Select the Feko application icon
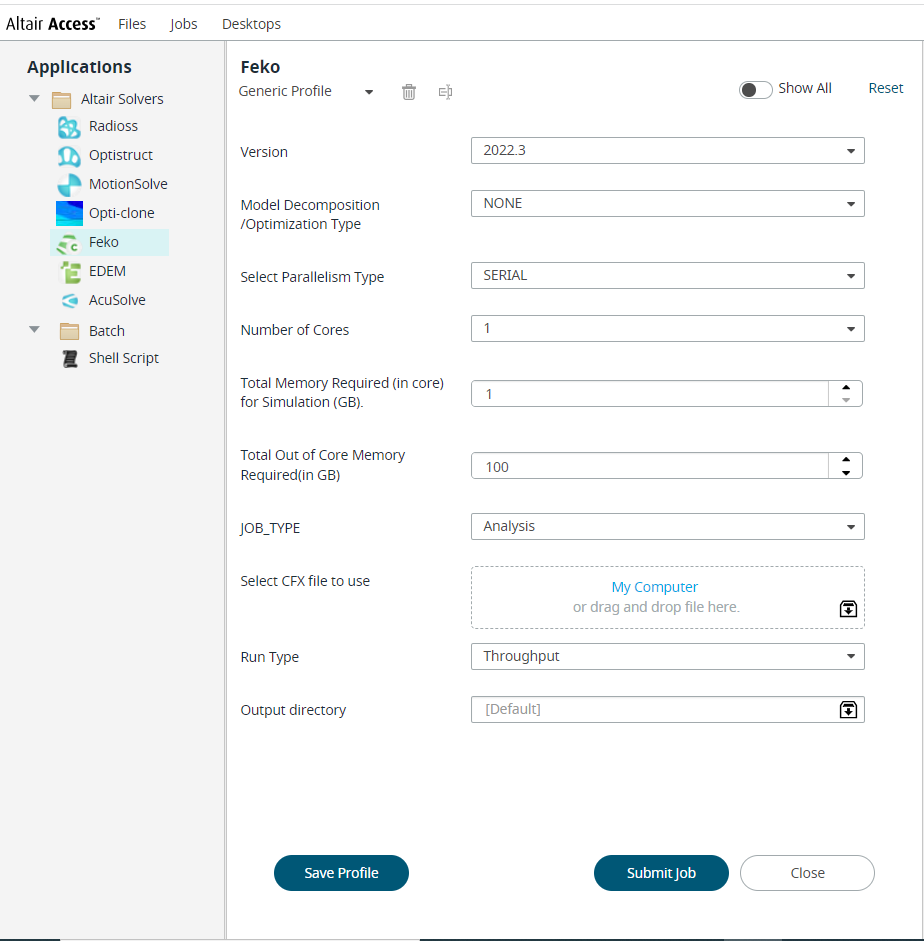 tap(68, 243)
